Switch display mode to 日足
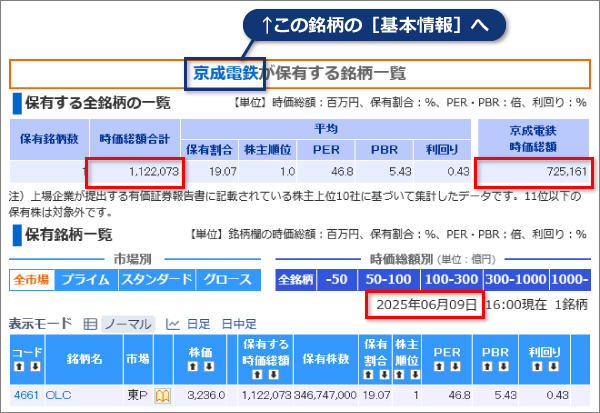The image size is (600, 413). (199, 324)
